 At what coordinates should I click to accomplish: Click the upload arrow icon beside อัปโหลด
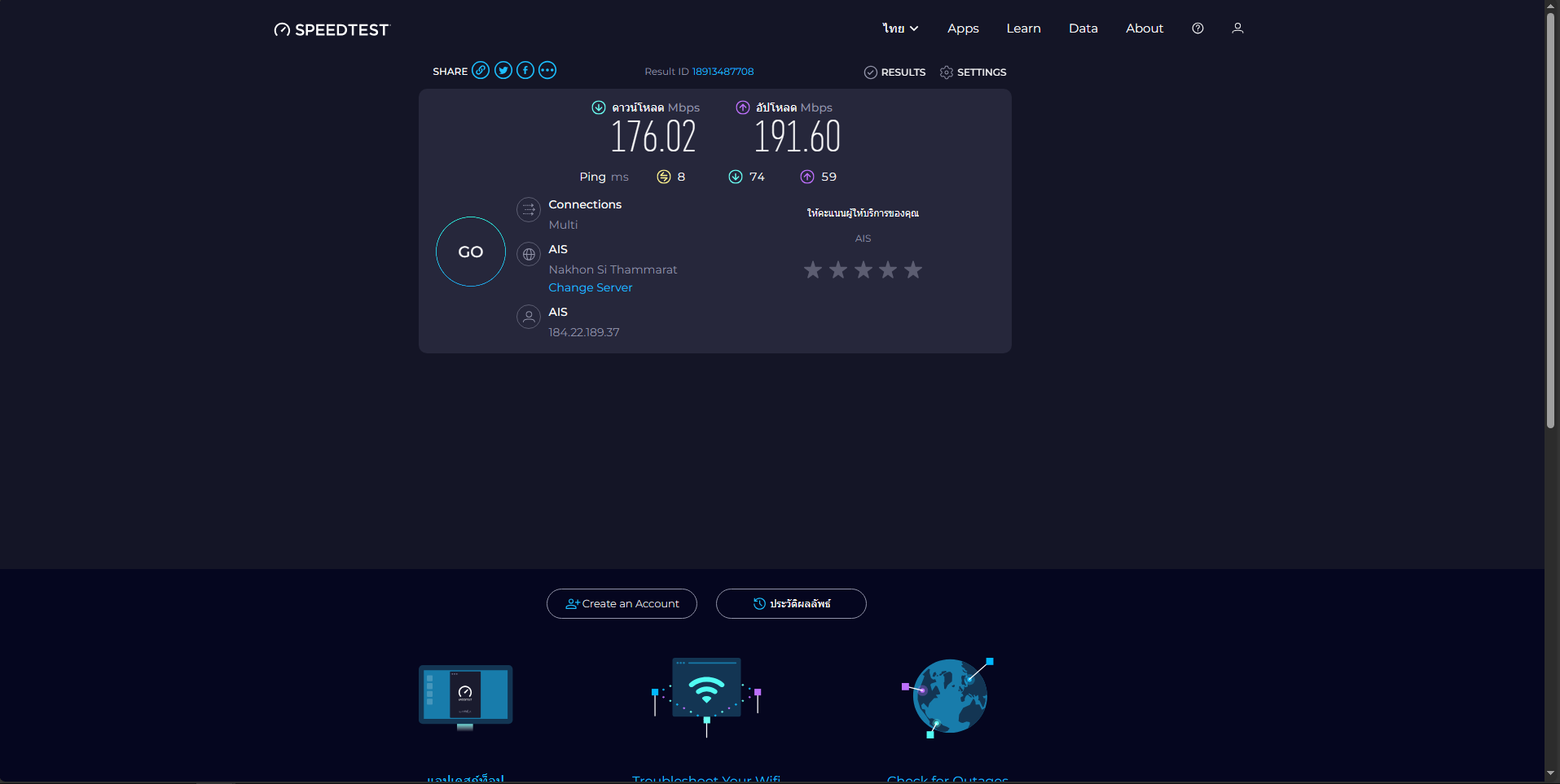coord(743,107)
